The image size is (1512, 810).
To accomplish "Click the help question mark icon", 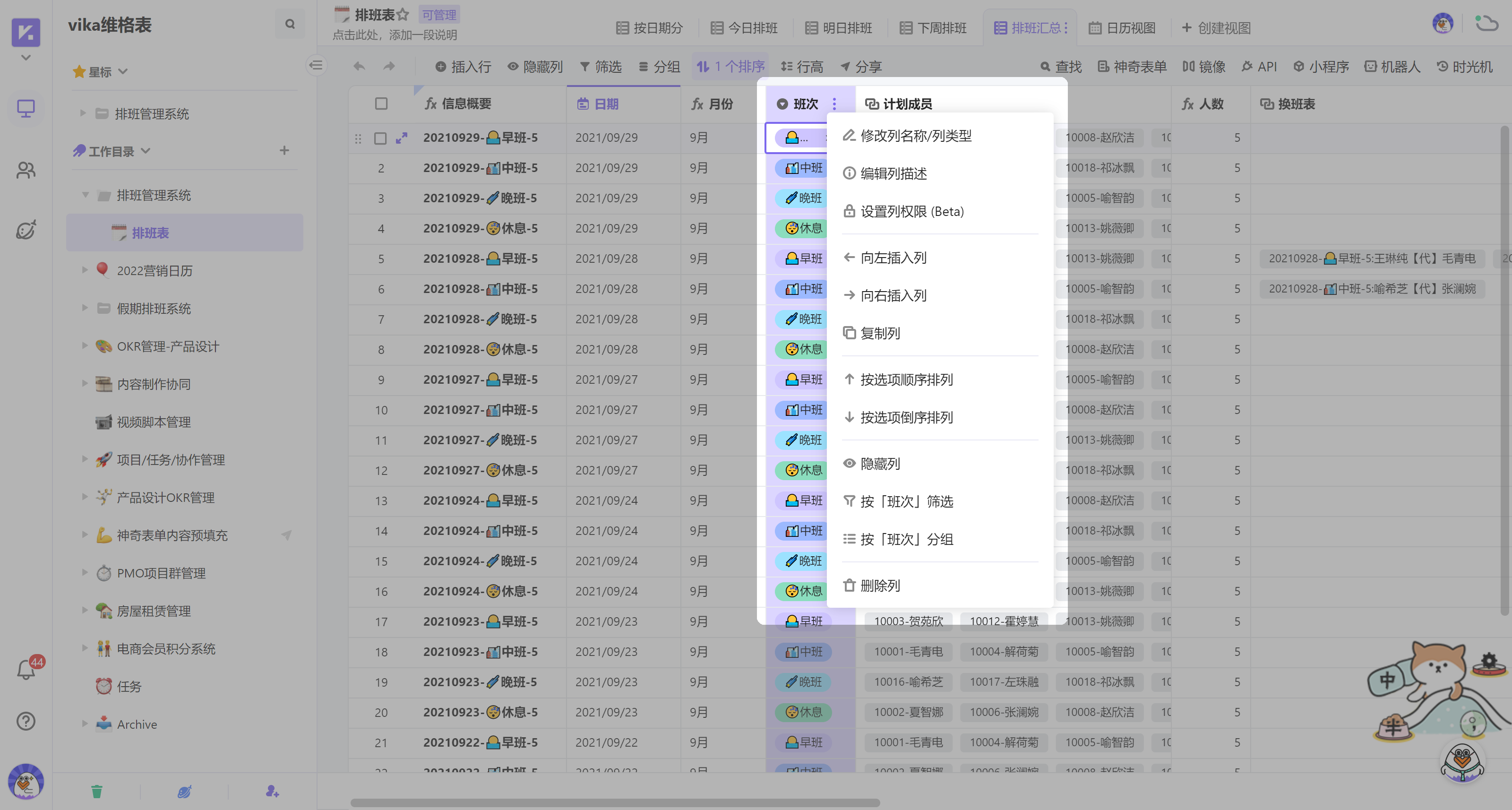I will tap(26, 721).
